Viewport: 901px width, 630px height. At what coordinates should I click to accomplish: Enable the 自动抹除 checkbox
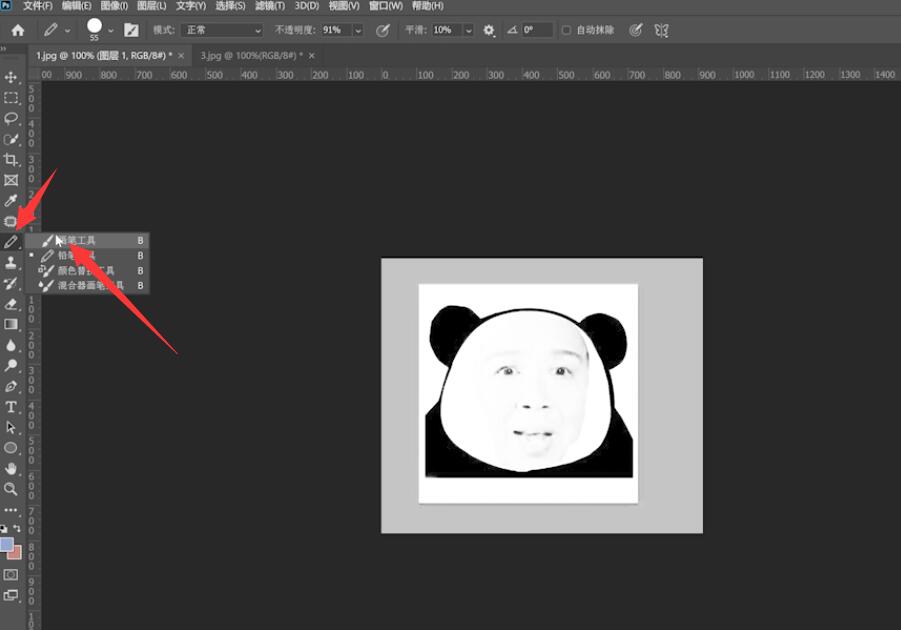click(x=566, y=30)
